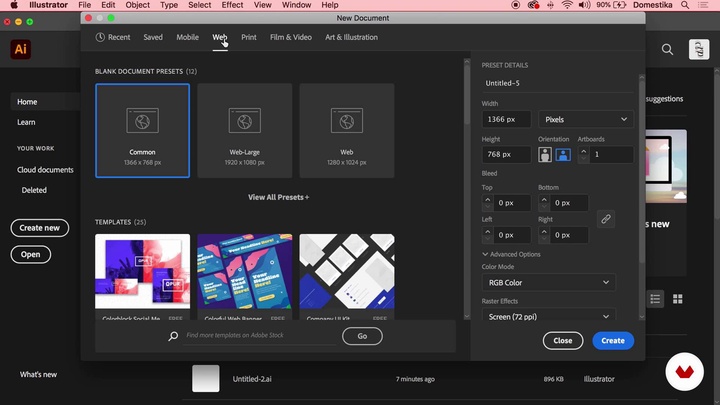Click the Untitled-2.ai file thumbnail
Screen dimensions: 720x405
pyautogui.click(x=205, y=379)
